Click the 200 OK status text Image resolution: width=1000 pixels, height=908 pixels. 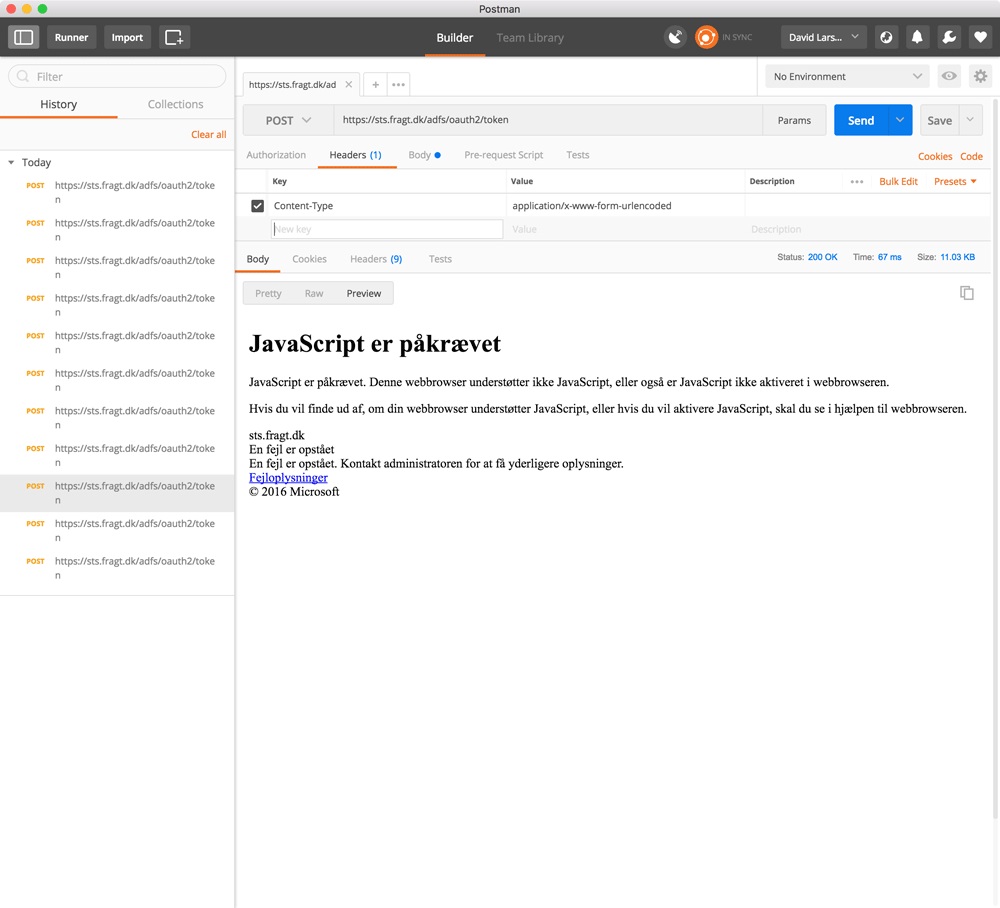click(x=822, y=257)
